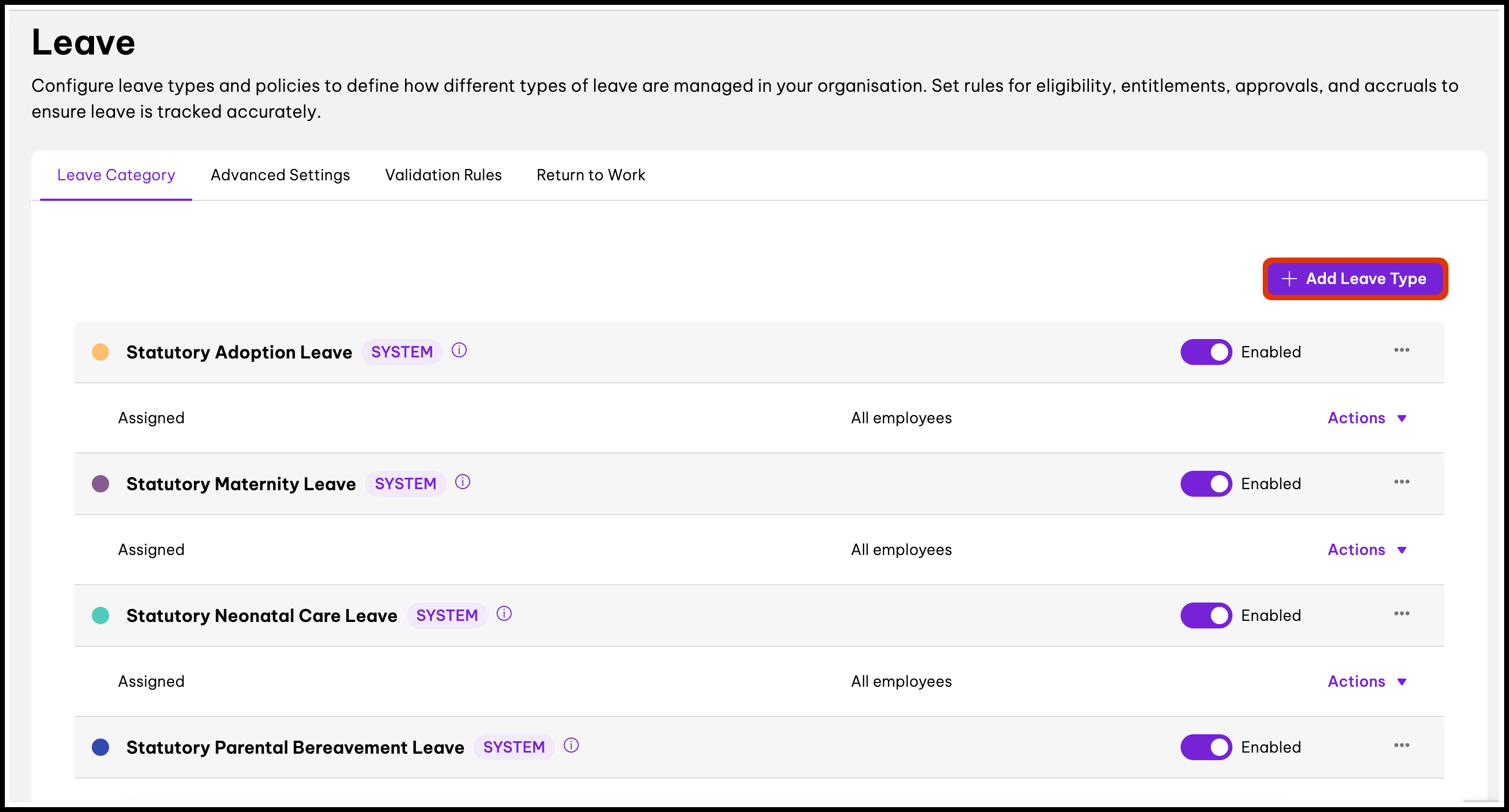Click info icon beside Statutory Maternity Leave
The height and width of the screenshot is (812, 1509).
tap(463, 482)
